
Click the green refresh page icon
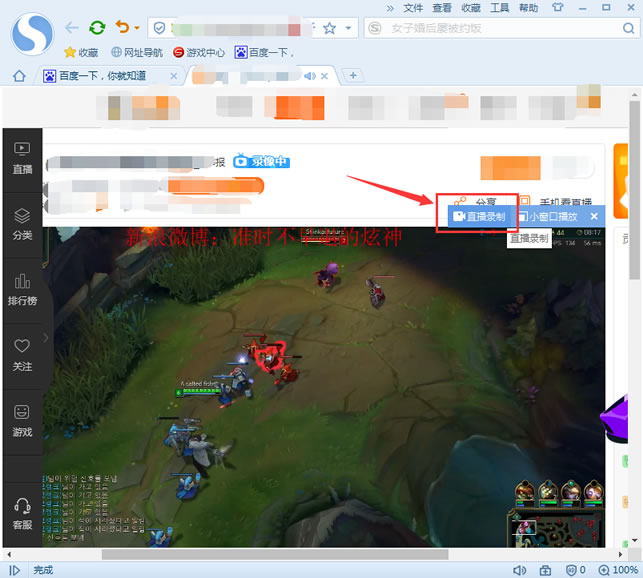tap(97, 27)
